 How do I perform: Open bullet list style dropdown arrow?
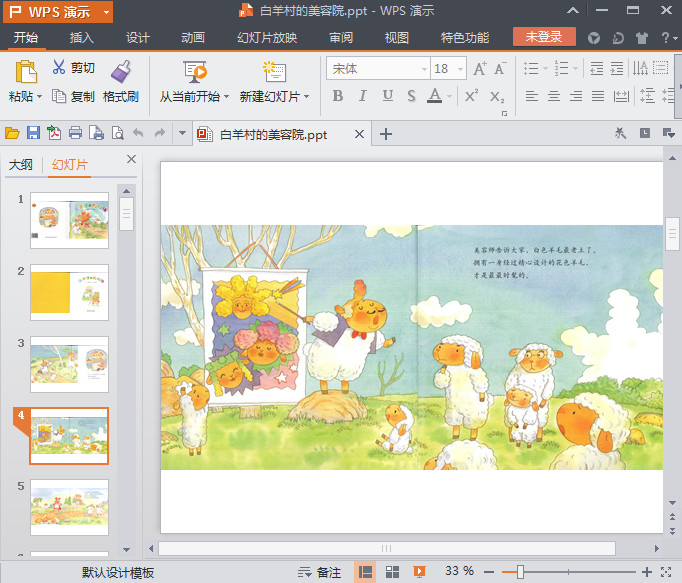pyautogui.click(x=545, y=68)
